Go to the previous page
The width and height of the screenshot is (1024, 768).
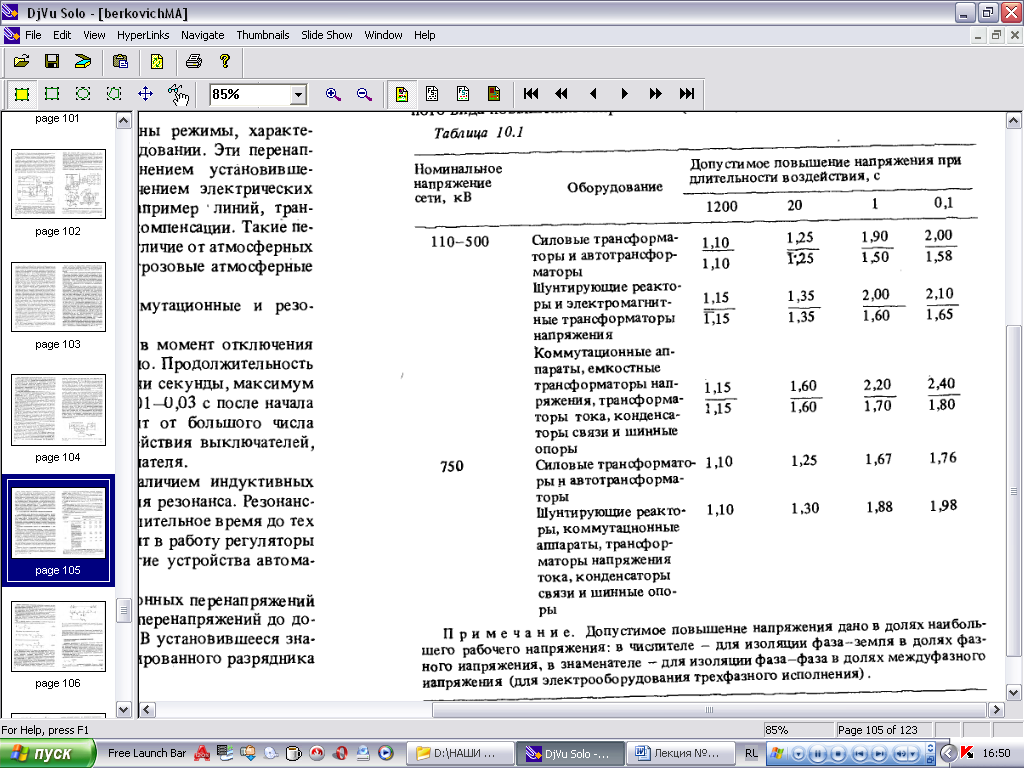(x=593, y=94)
